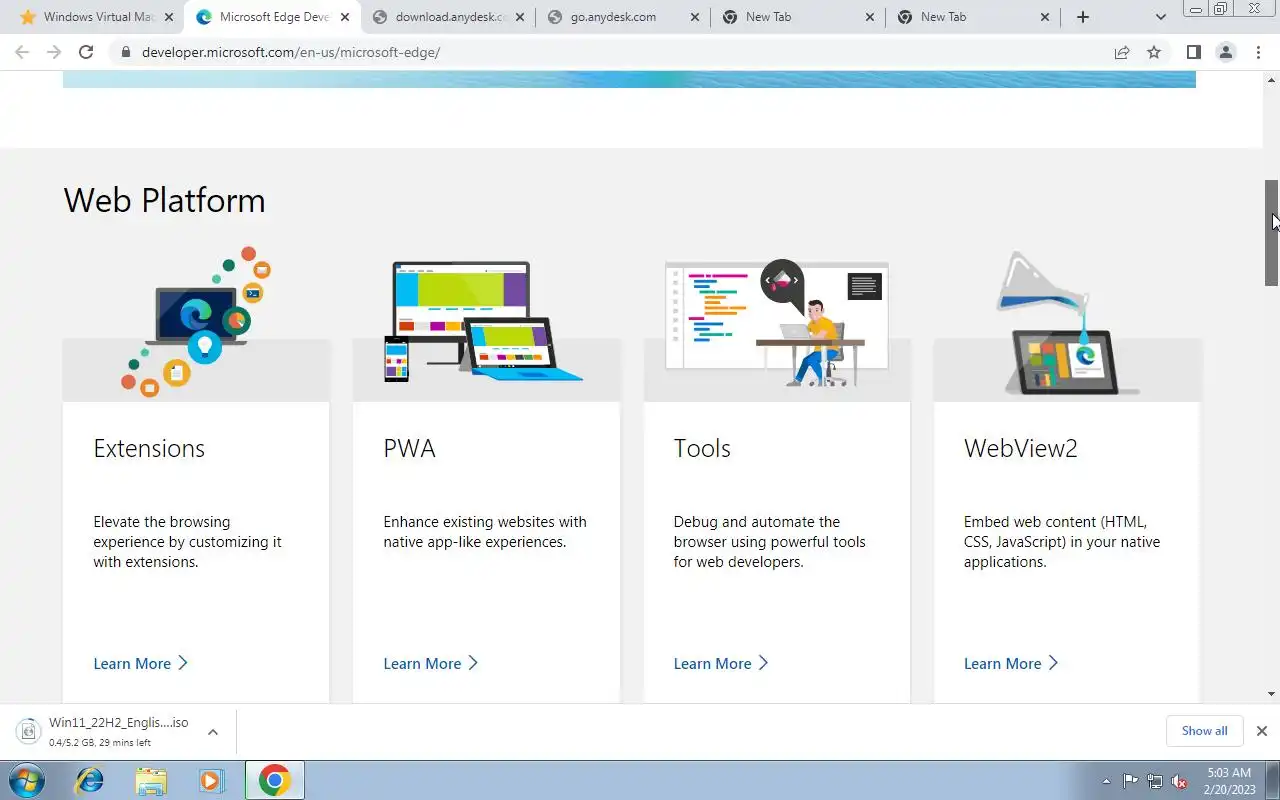The width and height of the screenshot is (1280, 800).
Task: Close the last New Tab
Action: (1045, 17)
